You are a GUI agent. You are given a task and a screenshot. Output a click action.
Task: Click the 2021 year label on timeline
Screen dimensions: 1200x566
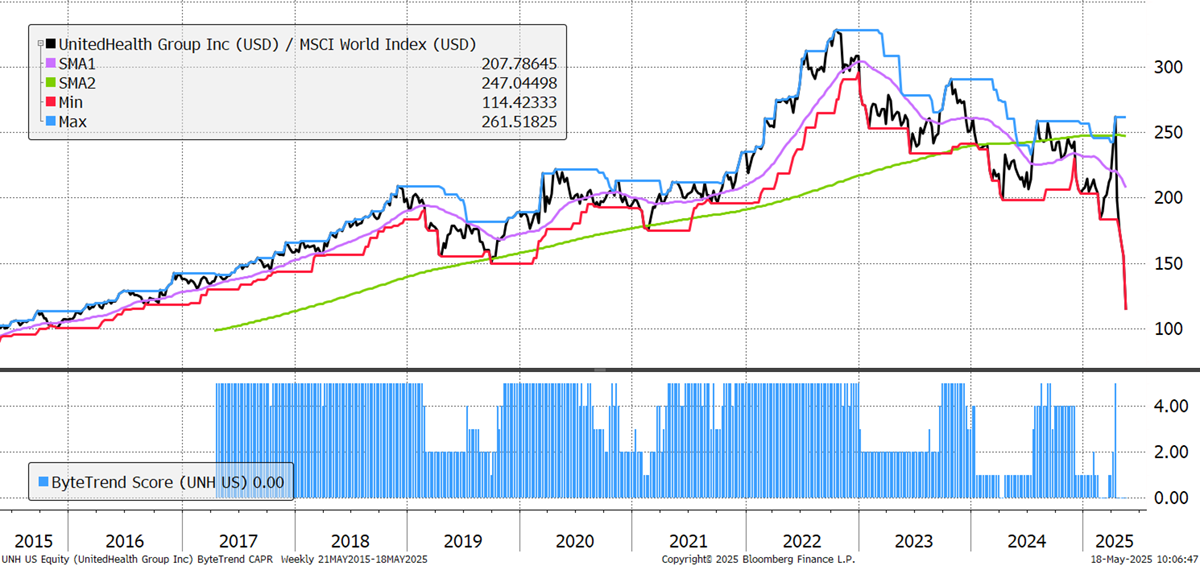click(x=687, y=540)
